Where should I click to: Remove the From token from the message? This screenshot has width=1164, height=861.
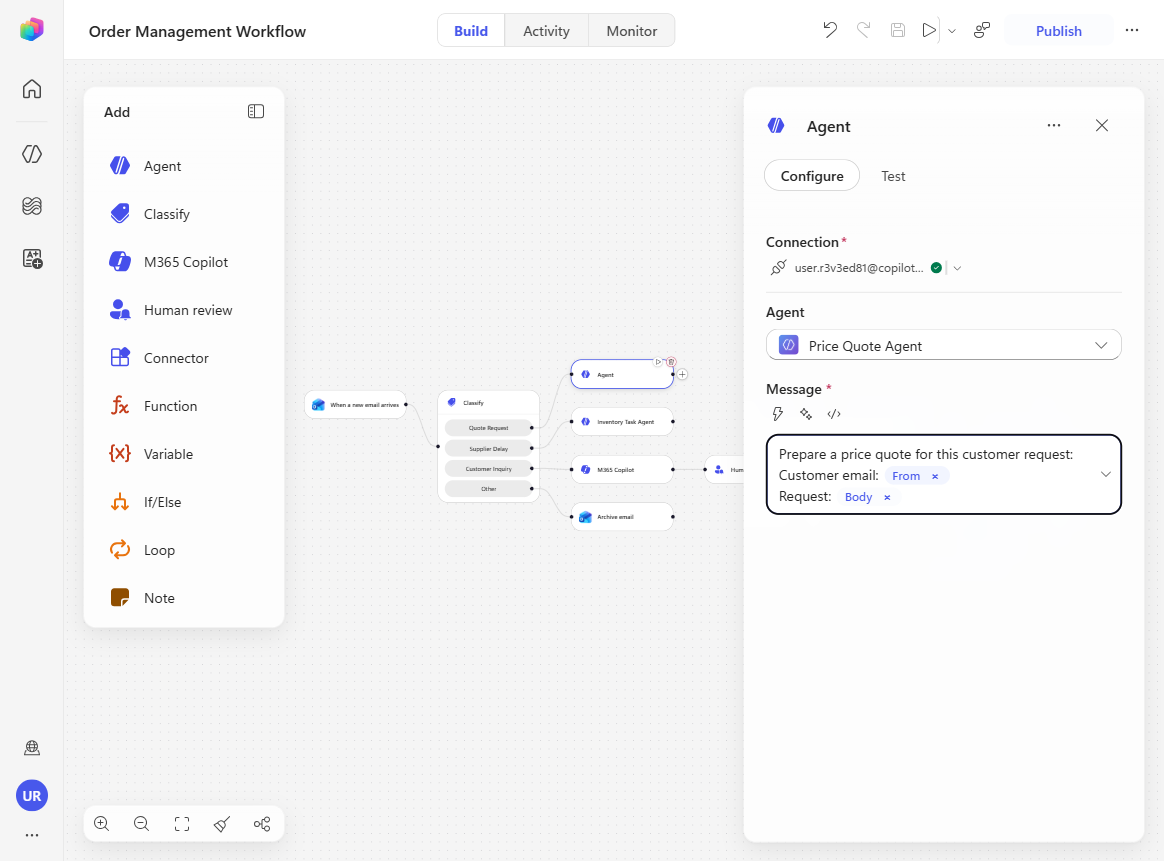tap(935, 477)
